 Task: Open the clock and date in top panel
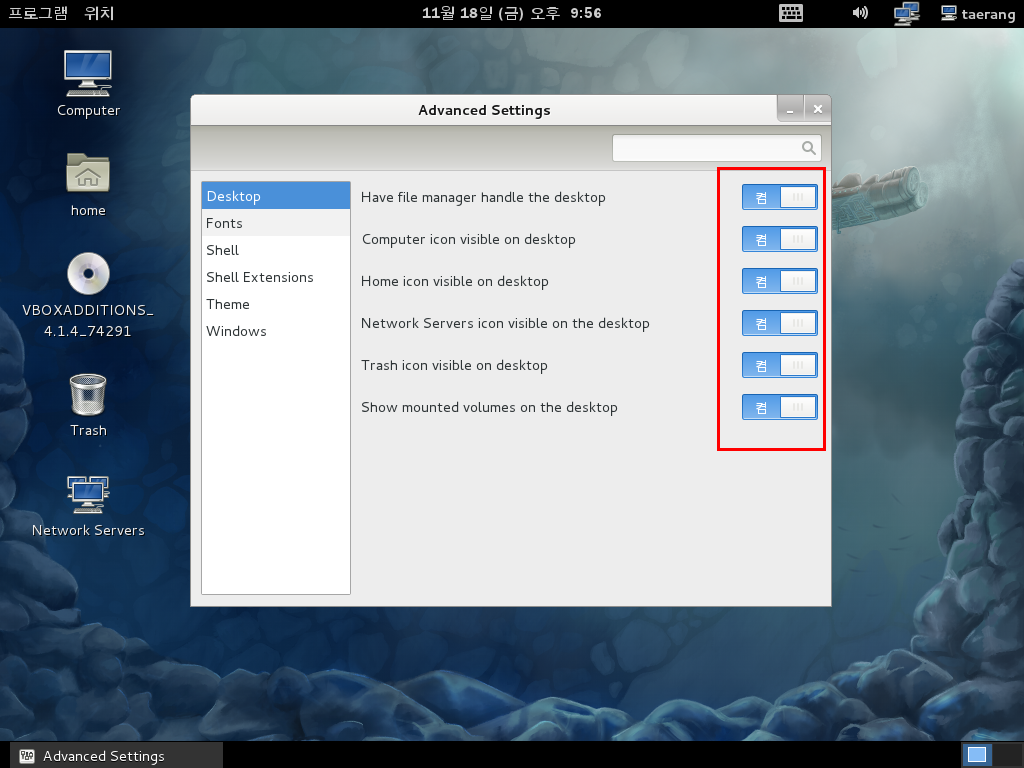511,13
